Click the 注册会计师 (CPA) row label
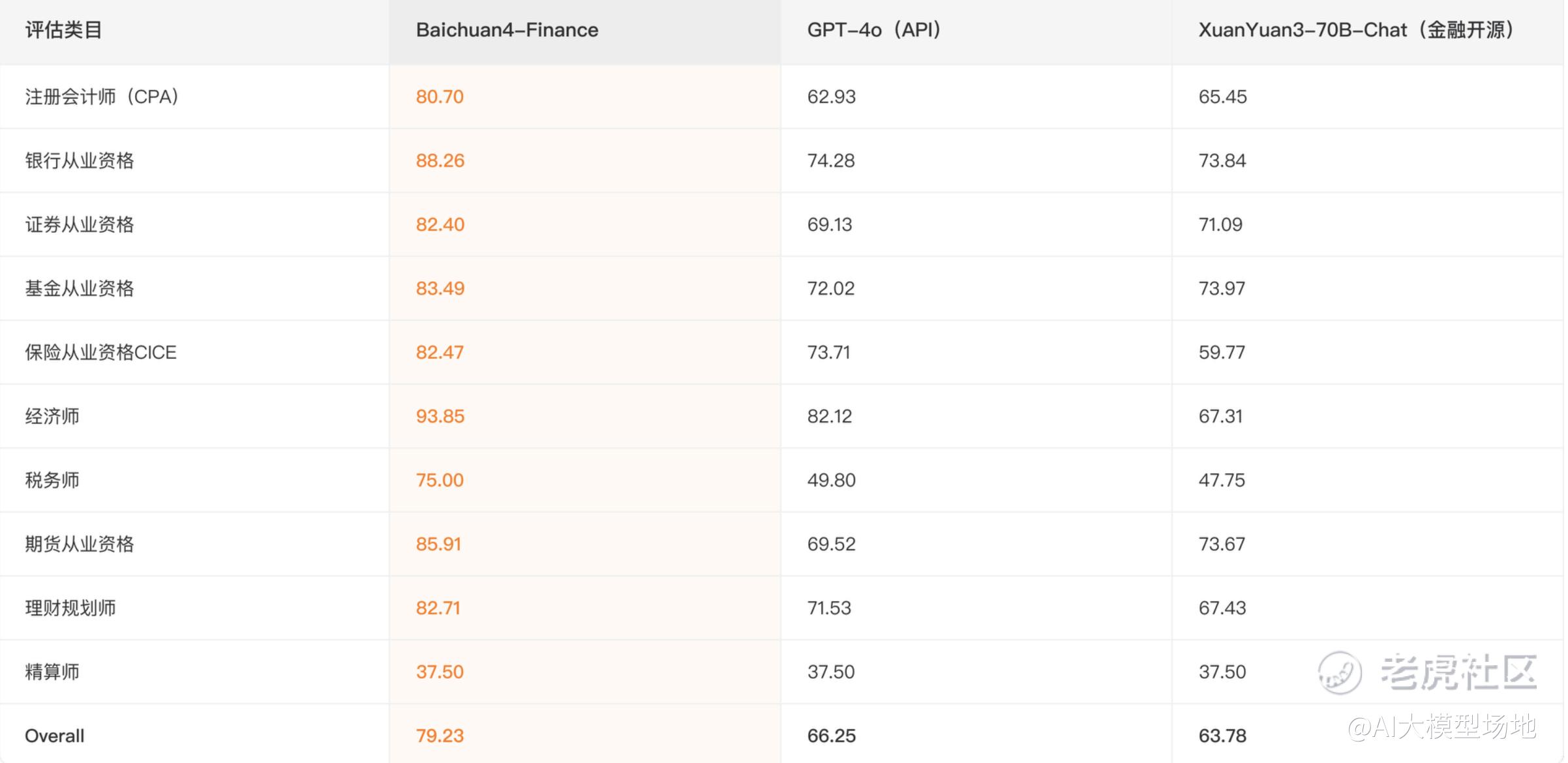 point(102,97)
